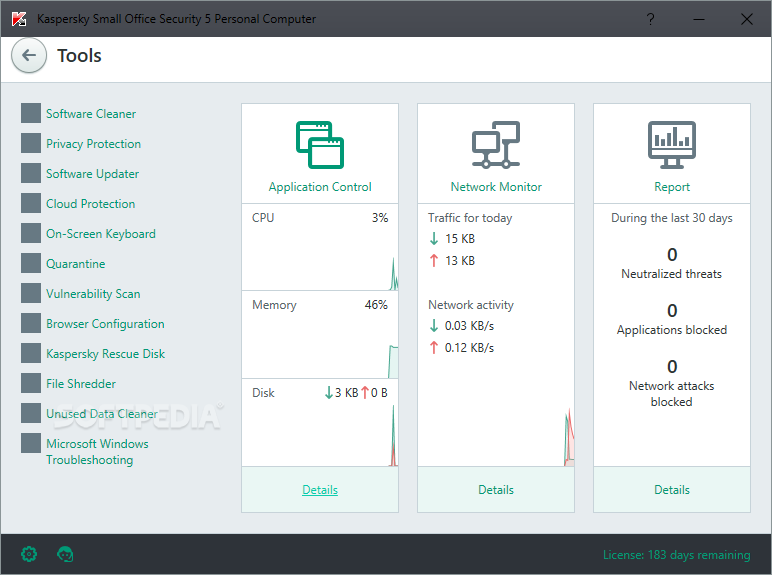The height and width of the screenshot is (575, 772).
Task: Click the CPU 3% value
Action: click(380, 218)
